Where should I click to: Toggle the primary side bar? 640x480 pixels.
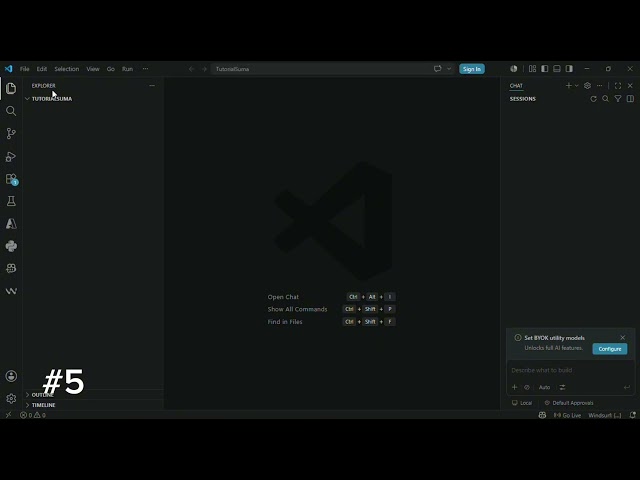(x=544, y=69)
